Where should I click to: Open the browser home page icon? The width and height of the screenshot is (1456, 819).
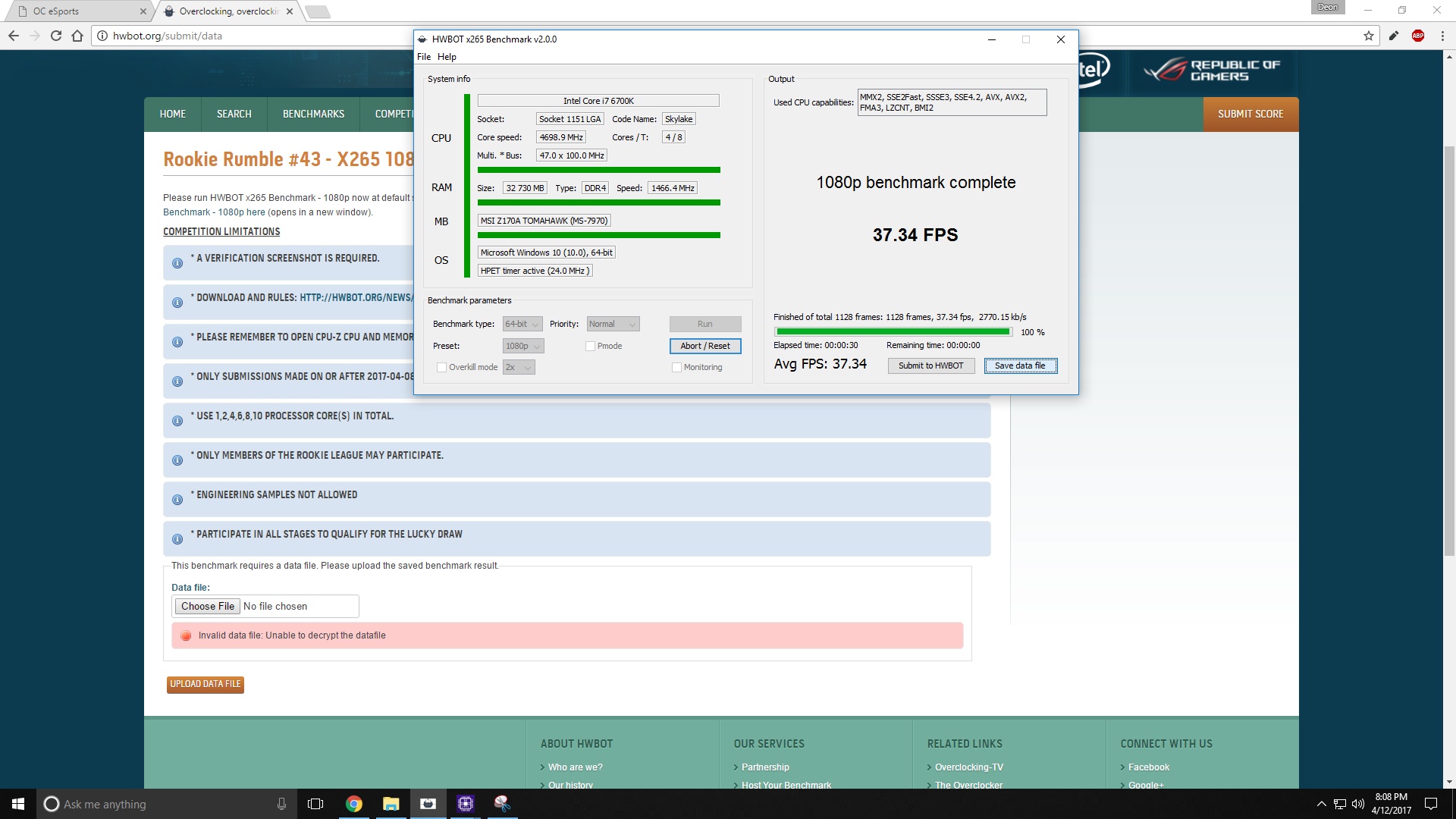[x=77, y=36]
